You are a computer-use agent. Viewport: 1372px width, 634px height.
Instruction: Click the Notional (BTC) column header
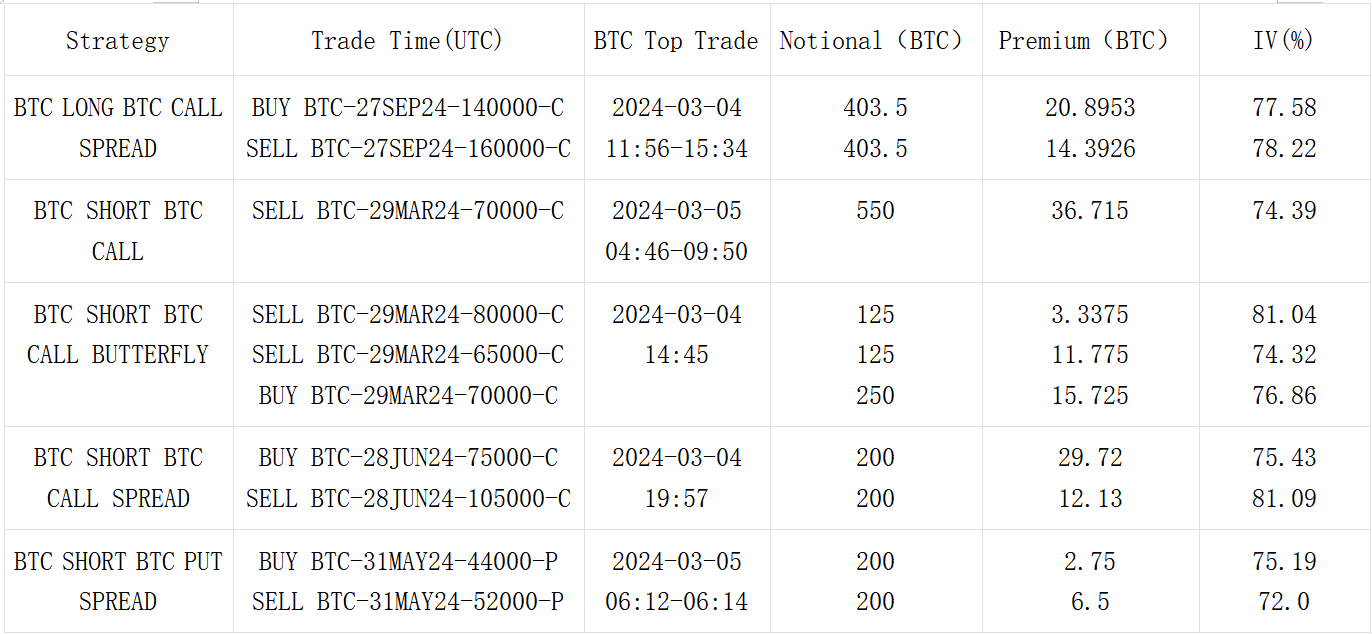[875, 41]
